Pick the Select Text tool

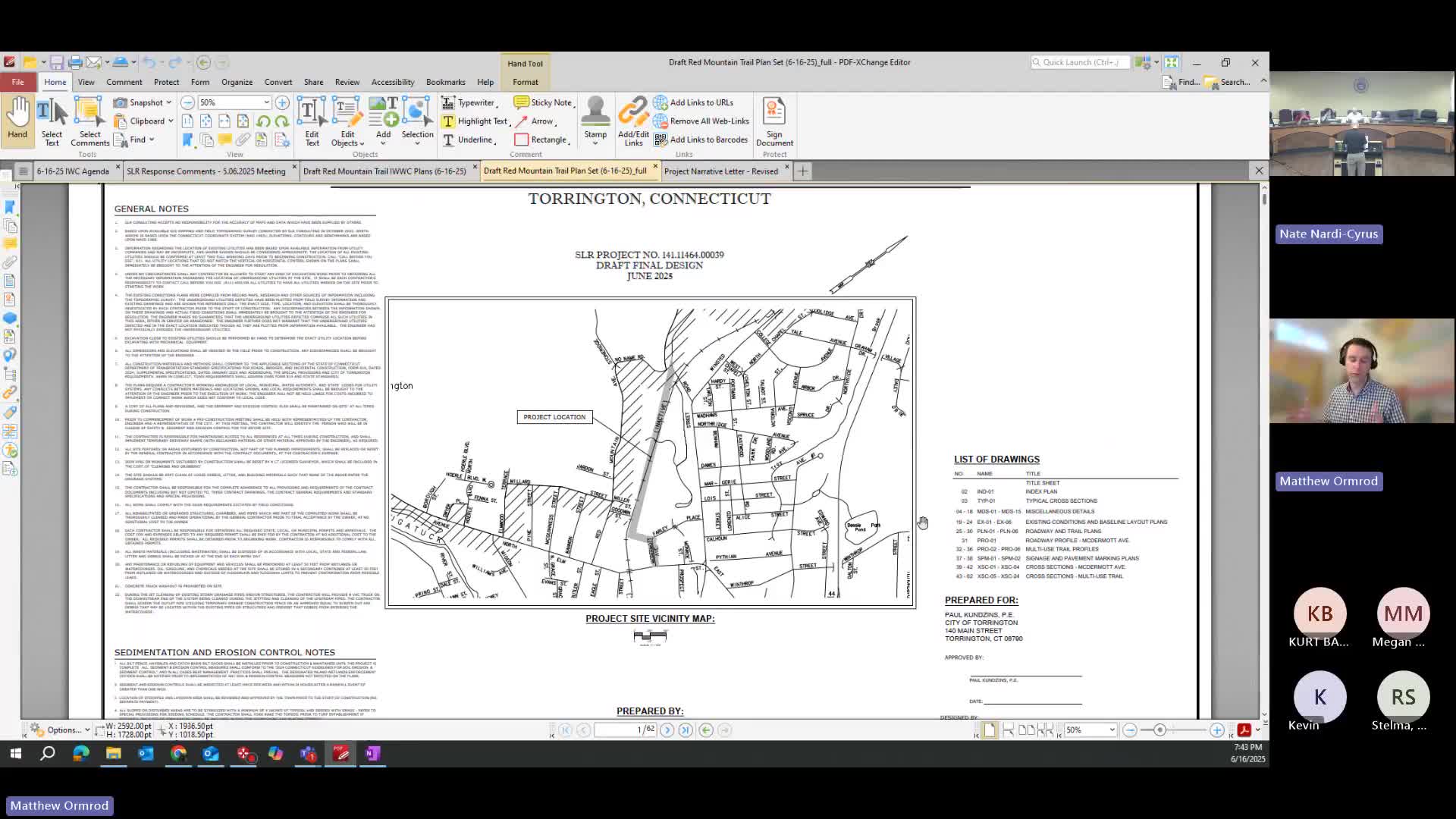coord(52,121)
